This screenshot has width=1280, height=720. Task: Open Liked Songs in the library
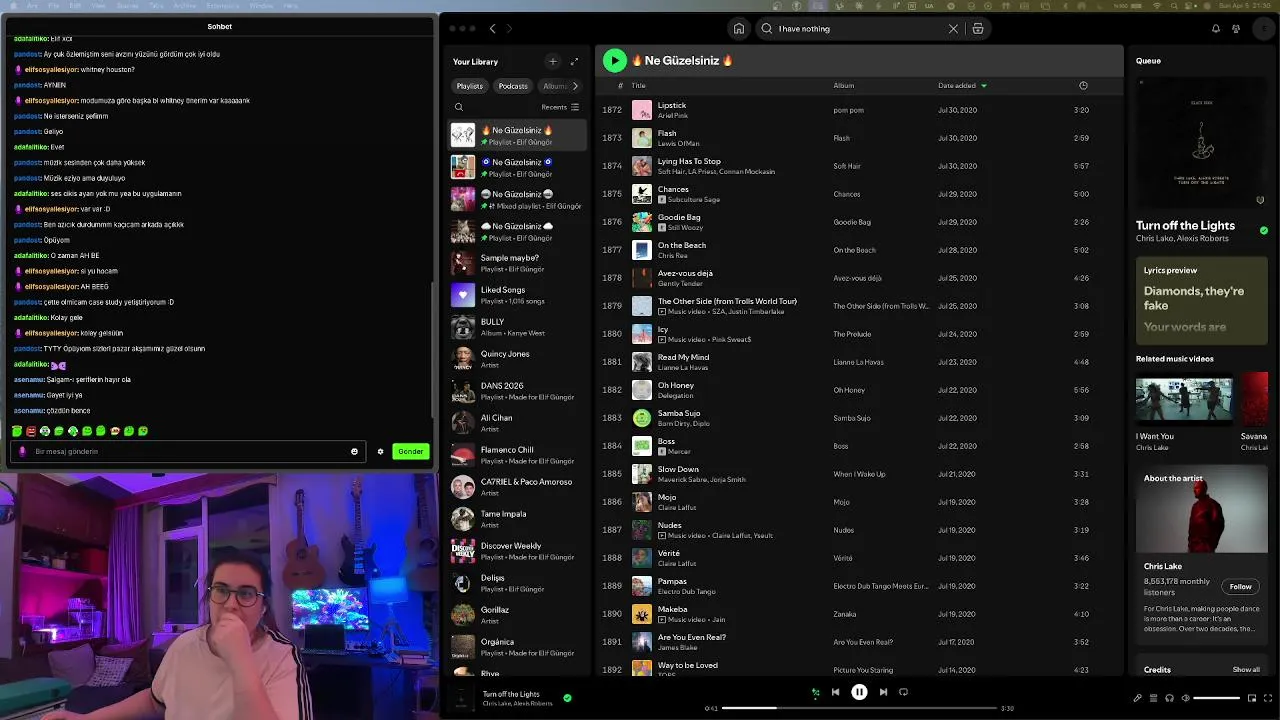[517, 295]
